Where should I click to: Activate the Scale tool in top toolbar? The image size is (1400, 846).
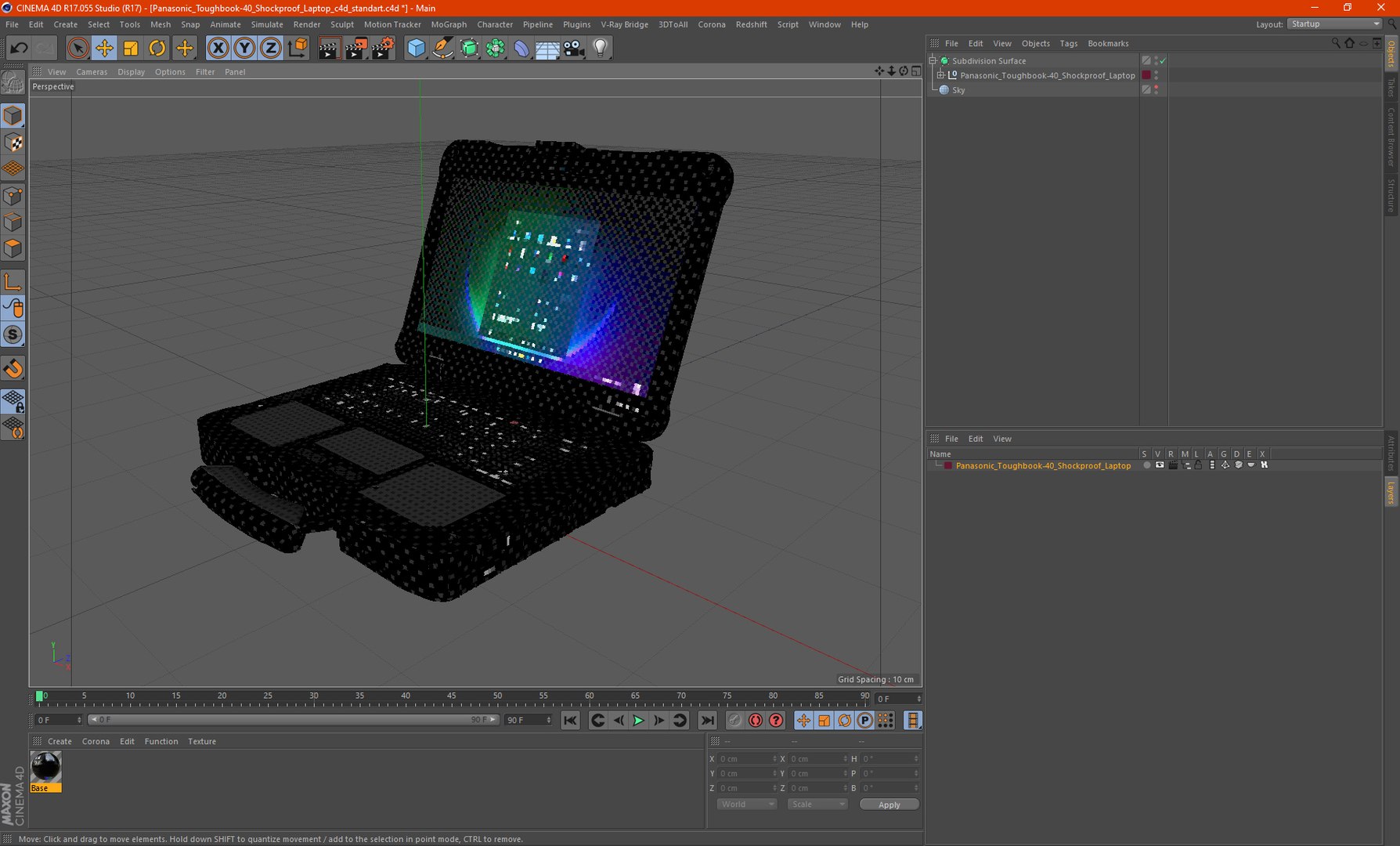click(131, 49)
